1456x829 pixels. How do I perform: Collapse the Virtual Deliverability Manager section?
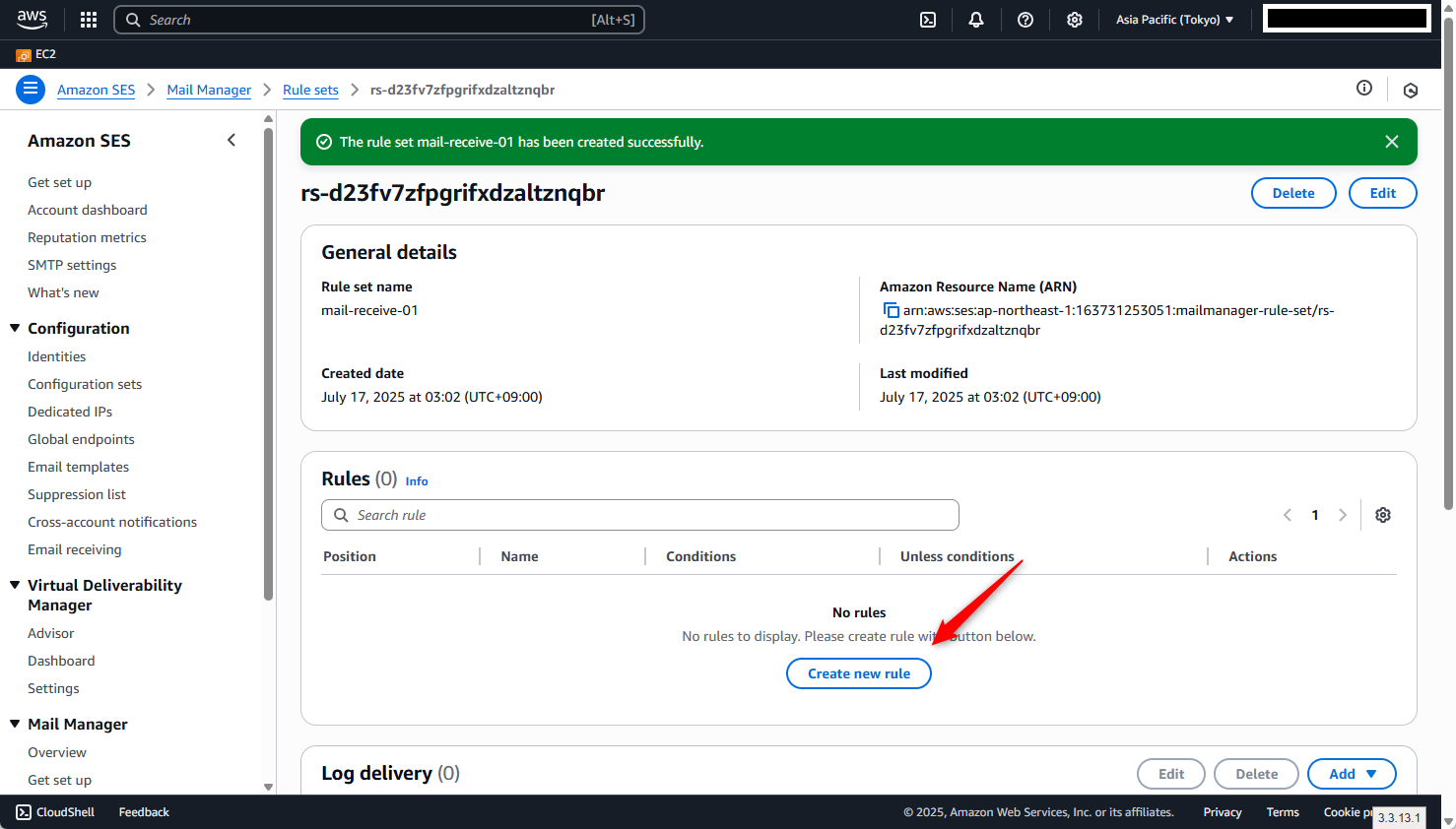[x=15, y=585]
